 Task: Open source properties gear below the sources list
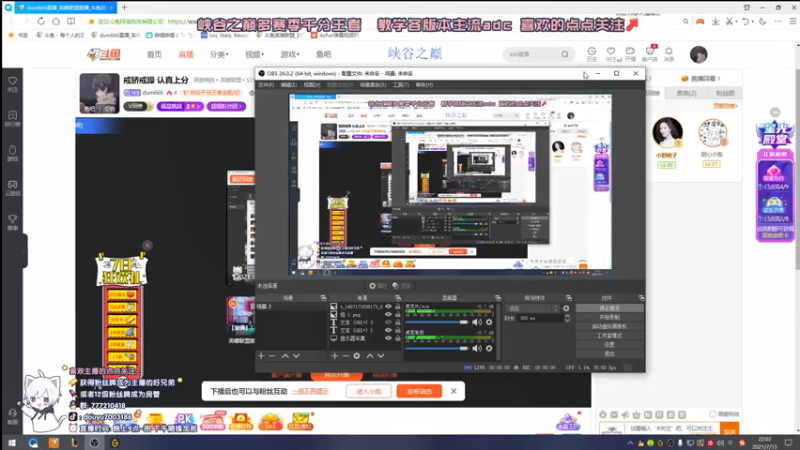(357, 356)
